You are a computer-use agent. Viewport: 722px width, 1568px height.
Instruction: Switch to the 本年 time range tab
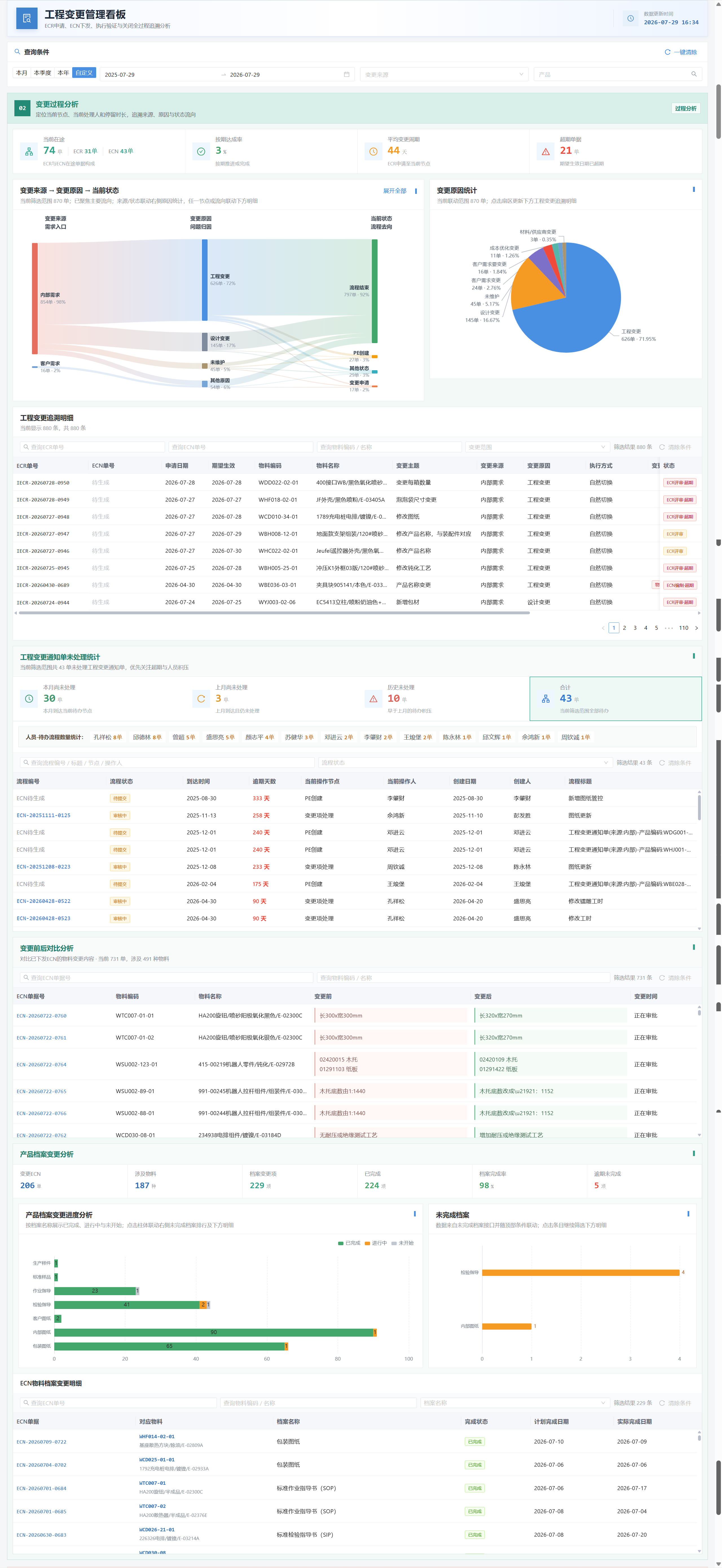coord(63,73)
